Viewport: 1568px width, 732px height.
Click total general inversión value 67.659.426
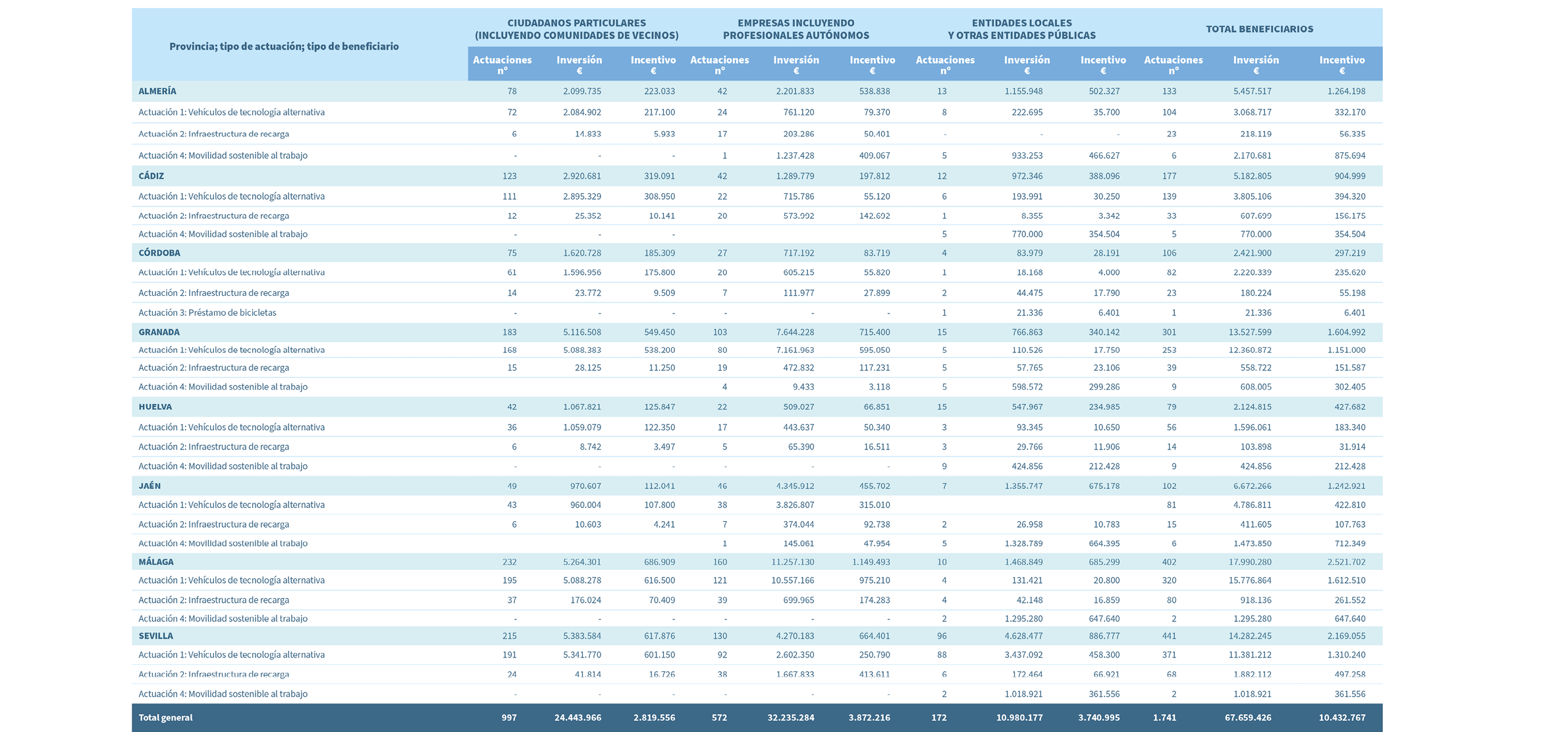tap(1248, 718)
